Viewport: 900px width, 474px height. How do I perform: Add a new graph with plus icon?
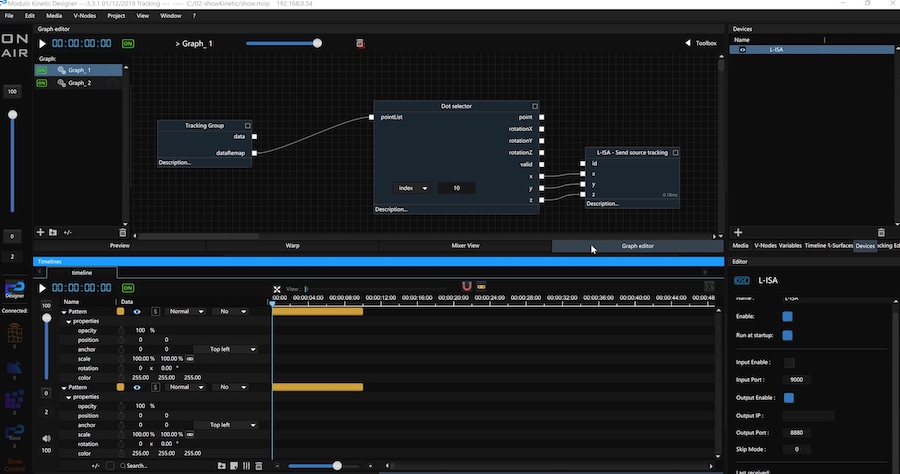(41, 232)
